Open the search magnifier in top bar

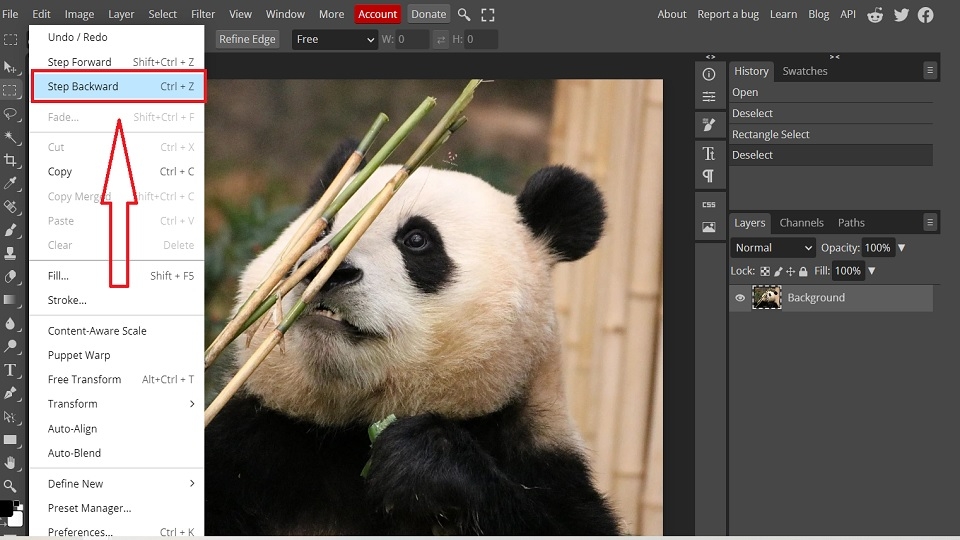[x=464, y=14]
